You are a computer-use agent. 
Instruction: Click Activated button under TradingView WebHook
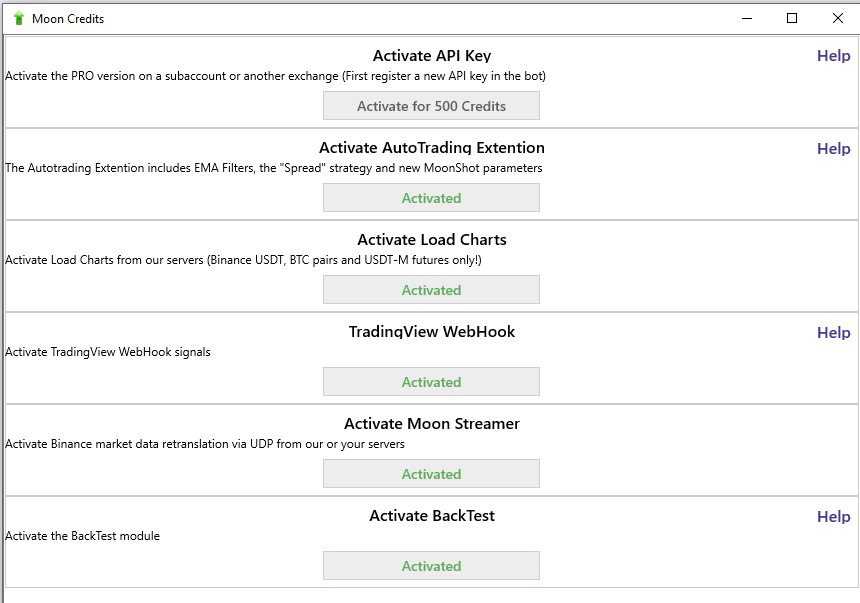[x=431, y=381]
